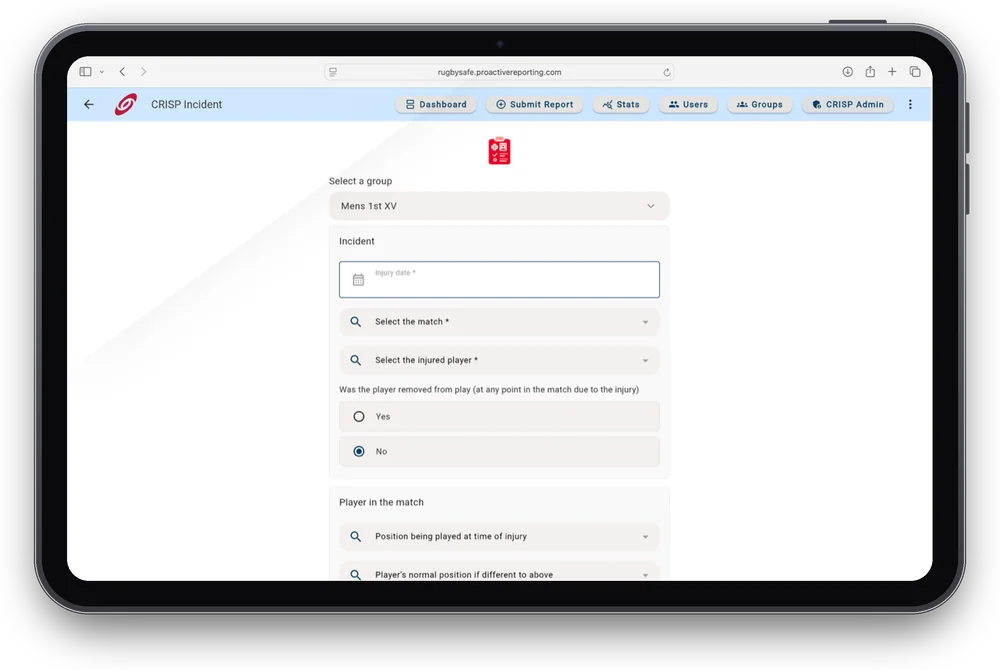Screen dimensions: 1000x670
Task: Click the Incident section heading
Action: pos(357,241)
